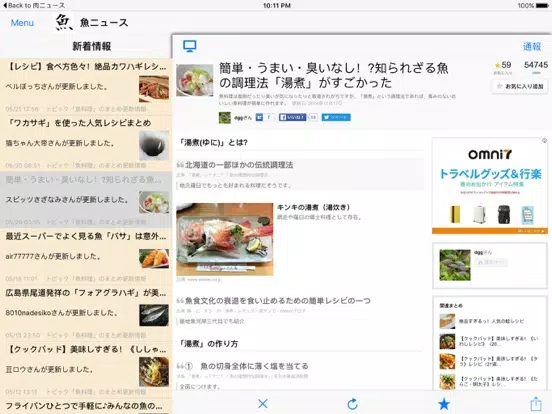
Task: Tap the reload refresh icon
Action: click(x=352, y=404)
